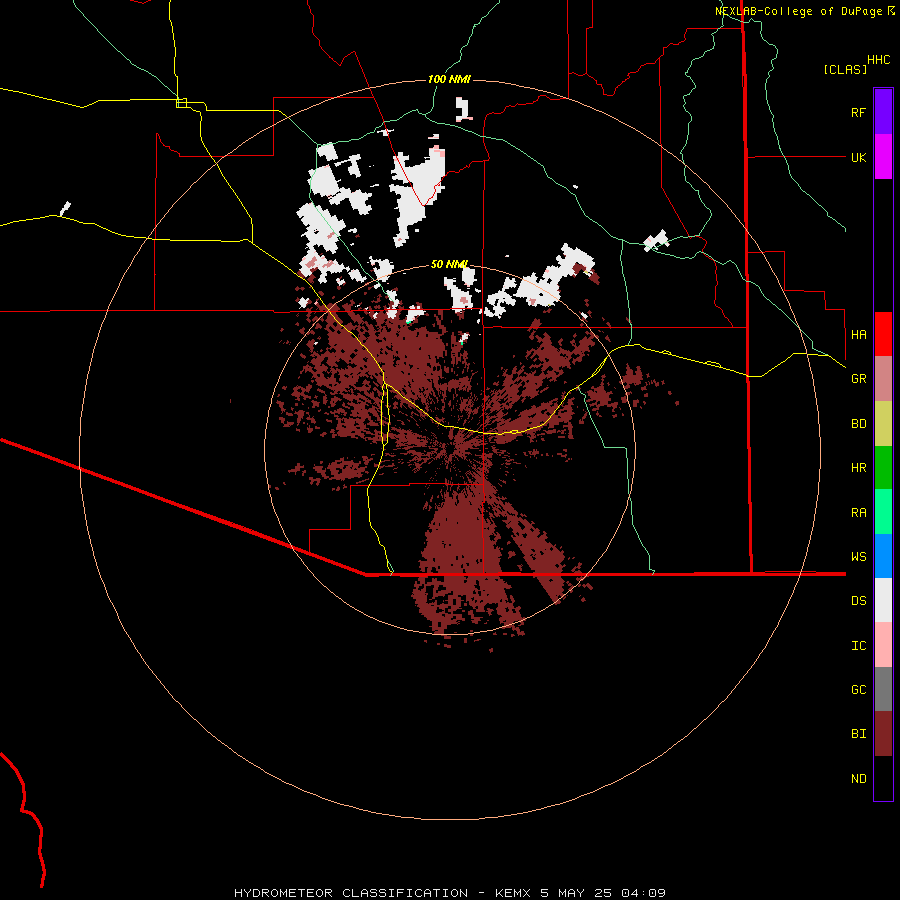
Task: Click the 50 NMI range ring label
Action: pos(449,264)
